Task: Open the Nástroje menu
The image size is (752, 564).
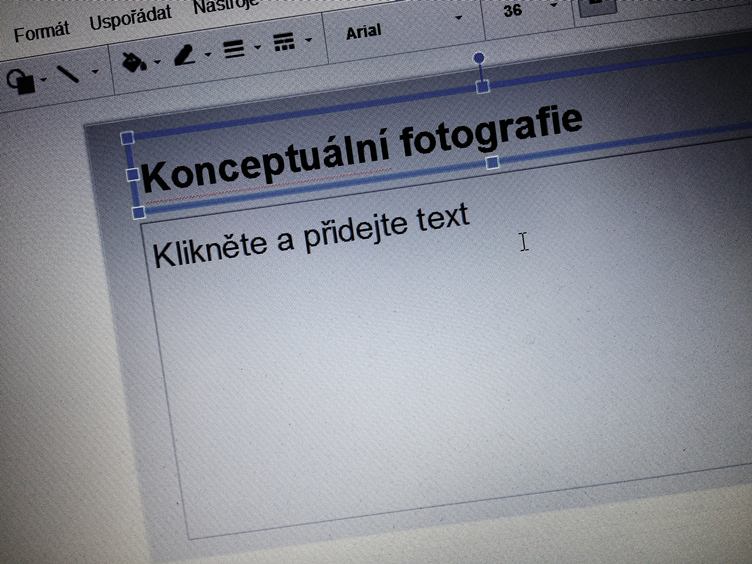Action: tap(226, 6)
